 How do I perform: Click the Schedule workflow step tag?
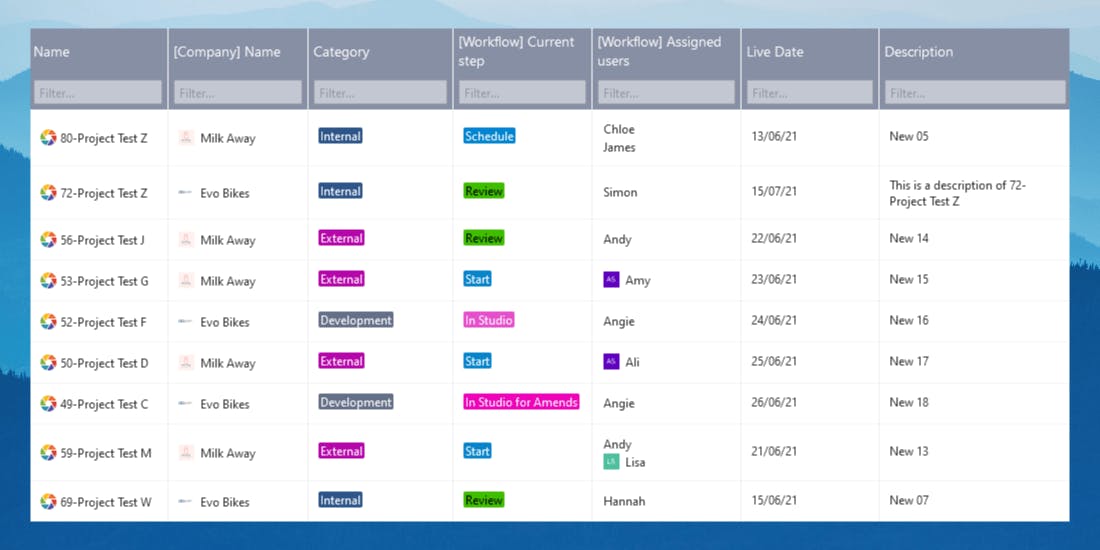pyautogui.click(x=489, y=136)
